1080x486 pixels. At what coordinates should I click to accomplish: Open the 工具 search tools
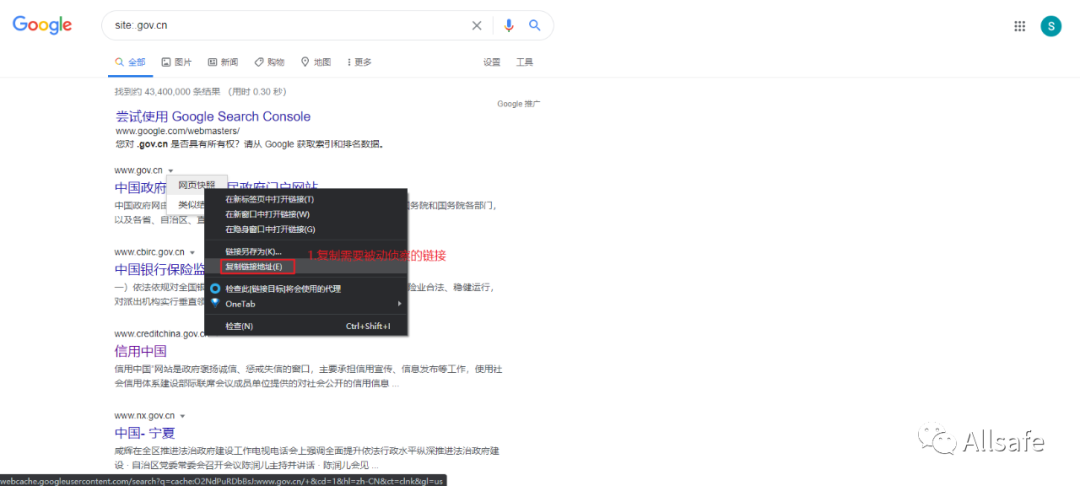tap(525, 62)
